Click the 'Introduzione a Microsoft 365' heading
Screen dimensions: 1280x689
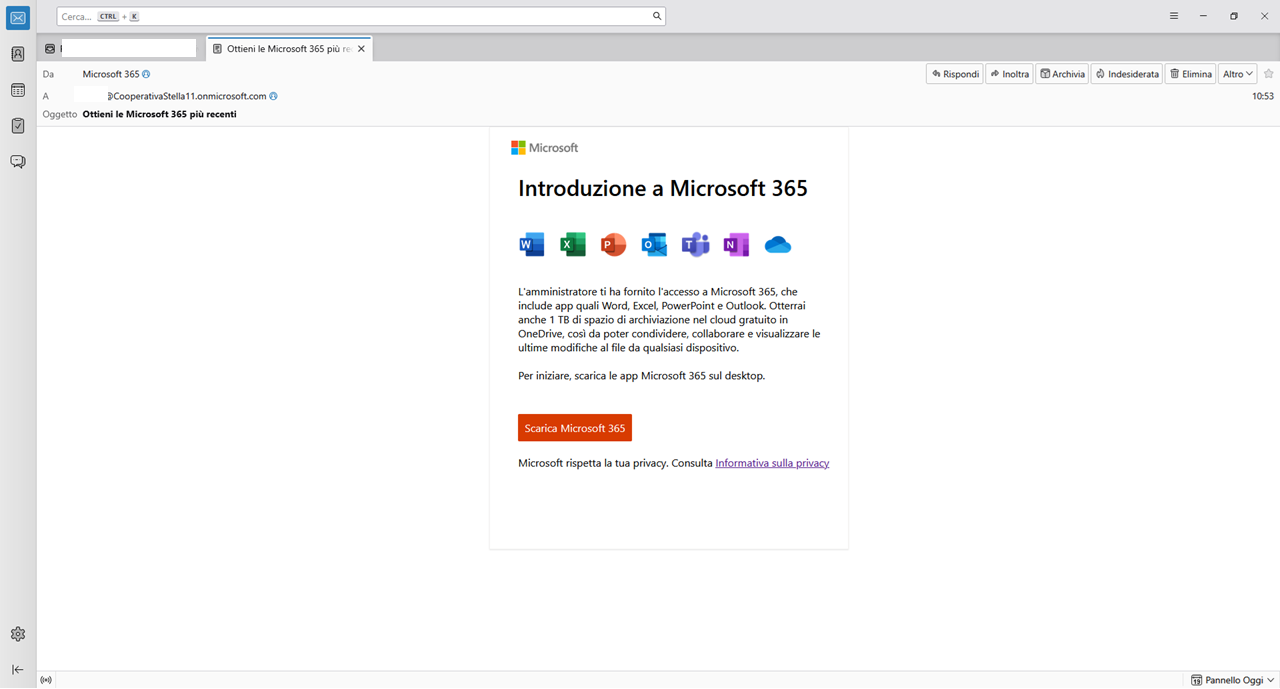pyautogui.click(x=663, y=188)
